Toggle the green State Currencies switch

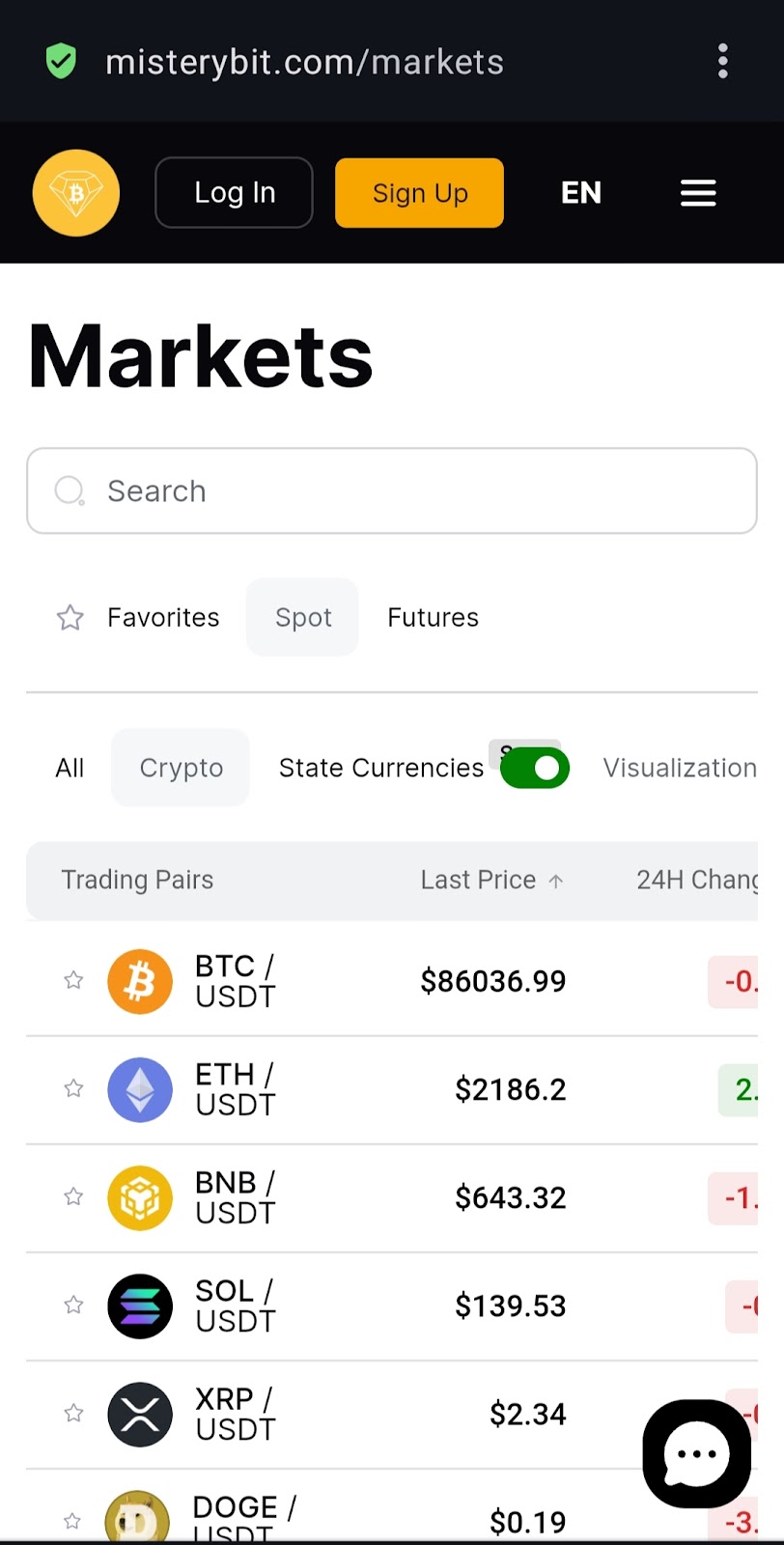535,769
